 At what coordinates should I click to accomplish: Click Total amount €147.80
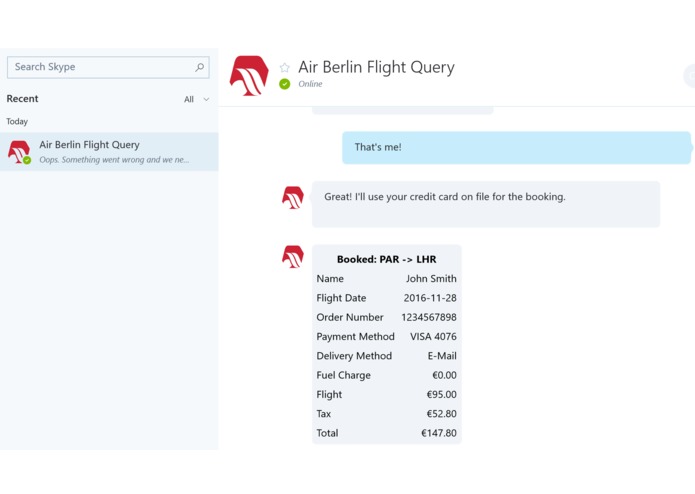point(439,433)
